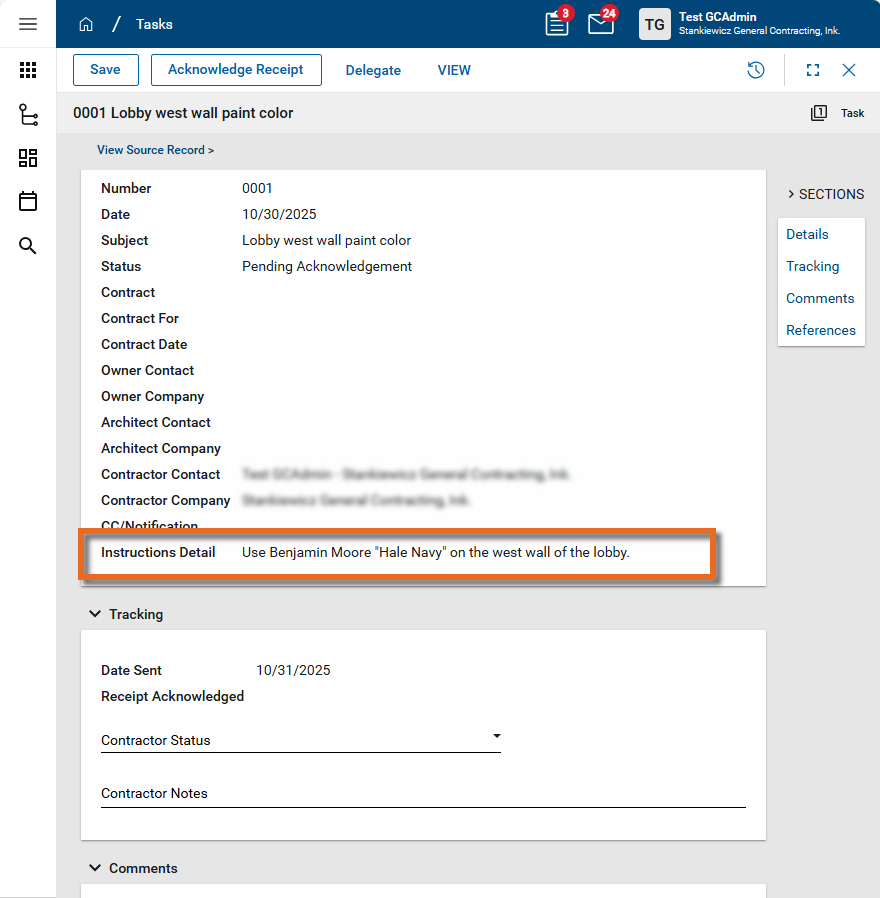Click the Save button

(105, 70)
